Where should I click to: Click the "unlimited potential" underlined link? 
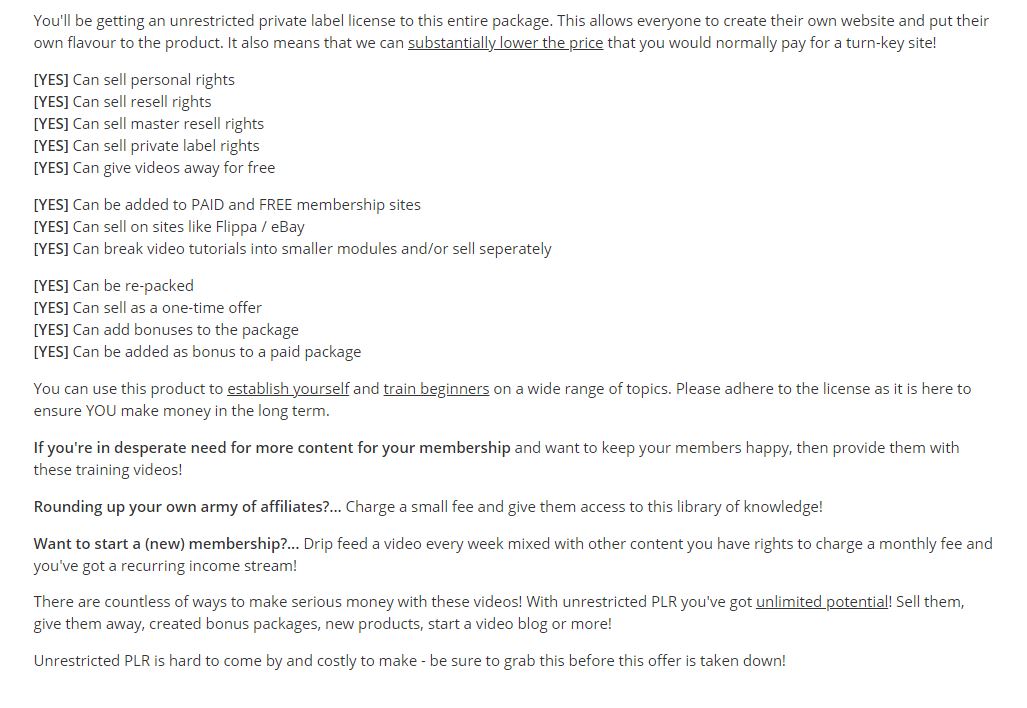(x=822, y=602)
